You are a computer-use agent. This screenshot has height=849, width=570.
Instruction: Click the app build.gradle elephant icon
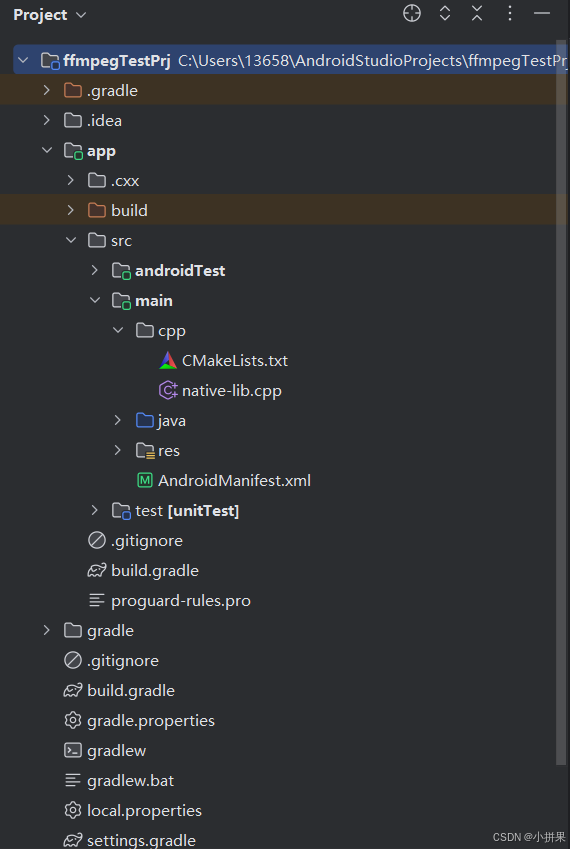tap(96, 571)
